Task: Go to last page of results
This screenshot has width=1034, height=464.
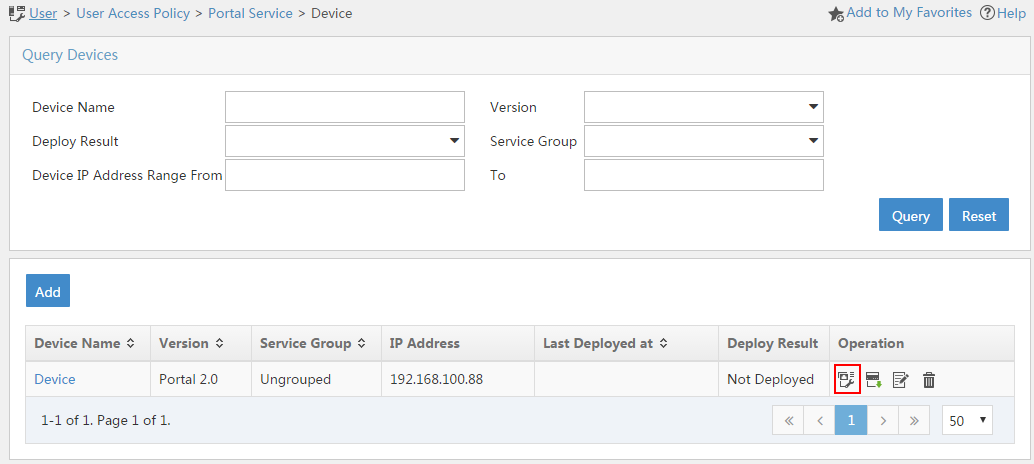Action: pos(914,420)
